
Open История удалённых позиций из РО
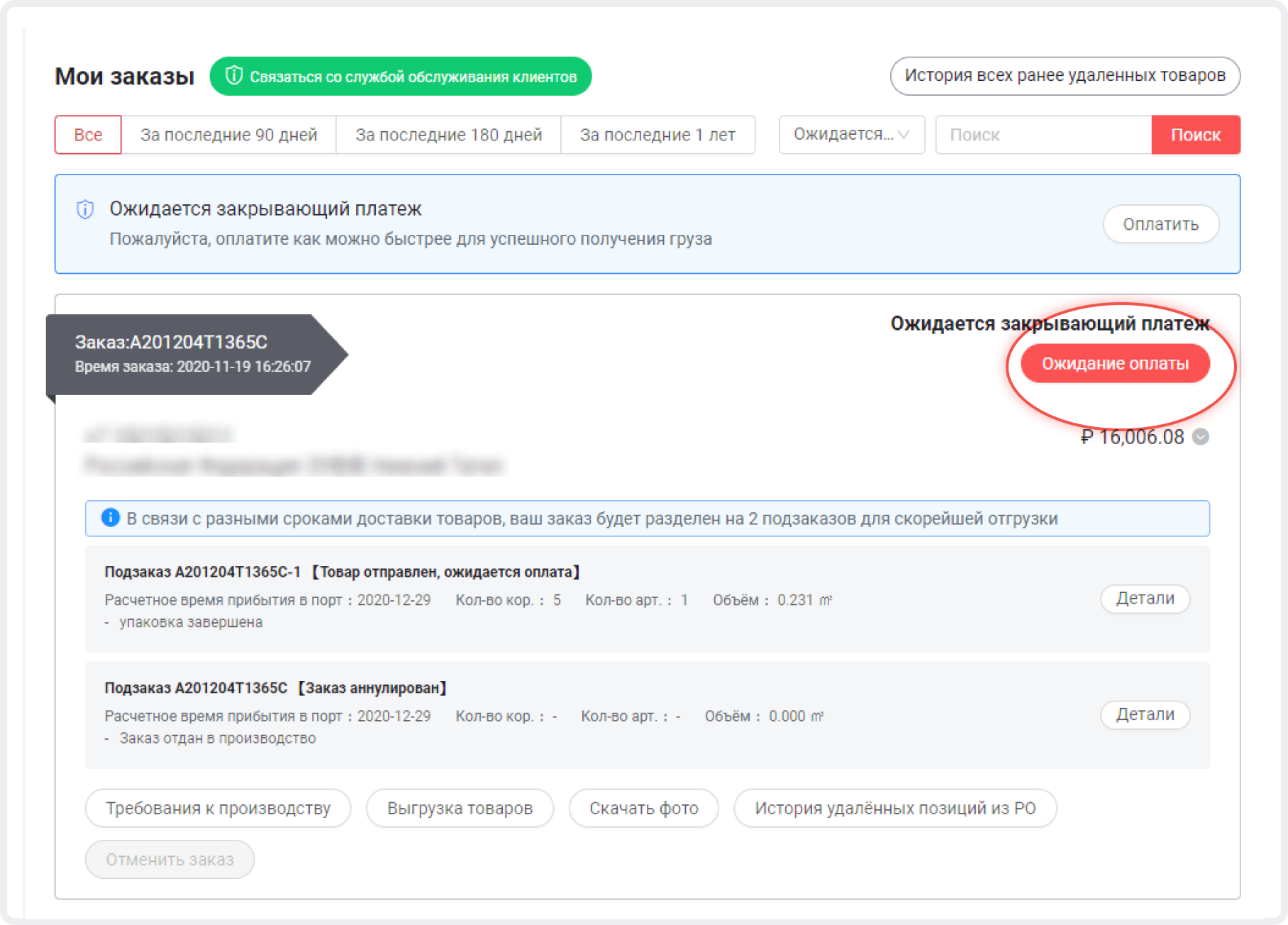(895, 808)
